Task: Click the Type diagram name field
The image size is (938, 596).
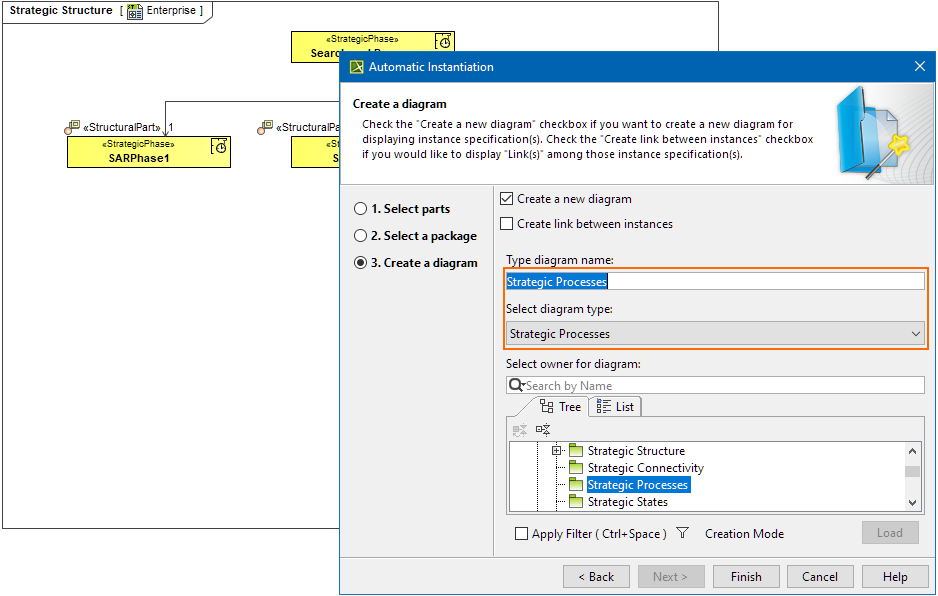Action: click(x=715, y=282)
